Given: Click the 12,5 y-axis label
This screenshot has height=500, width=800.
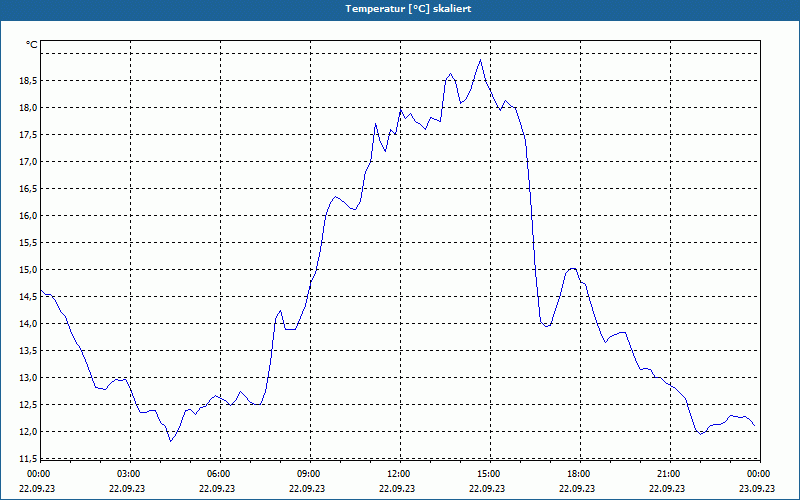Looking at the screenshot, I should coord(27,405).
